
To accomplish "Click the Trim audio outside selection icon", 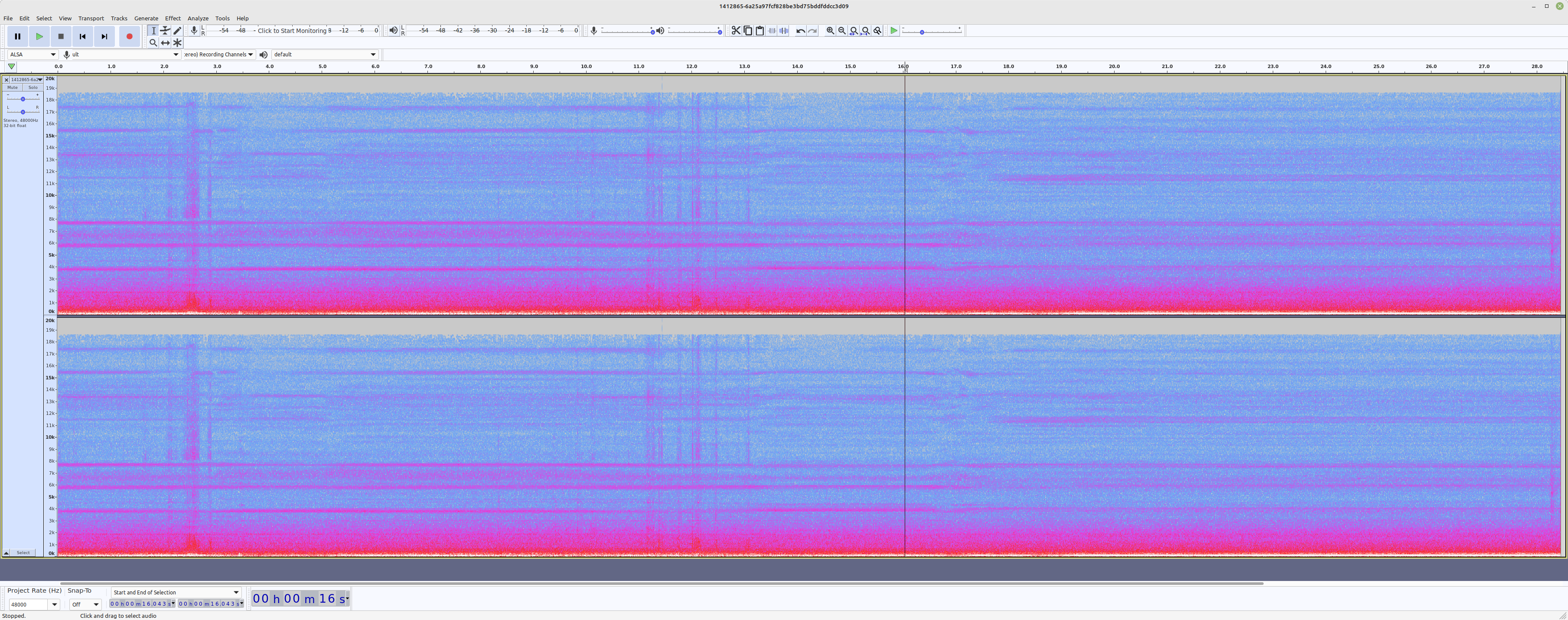I will pos(772,30).
